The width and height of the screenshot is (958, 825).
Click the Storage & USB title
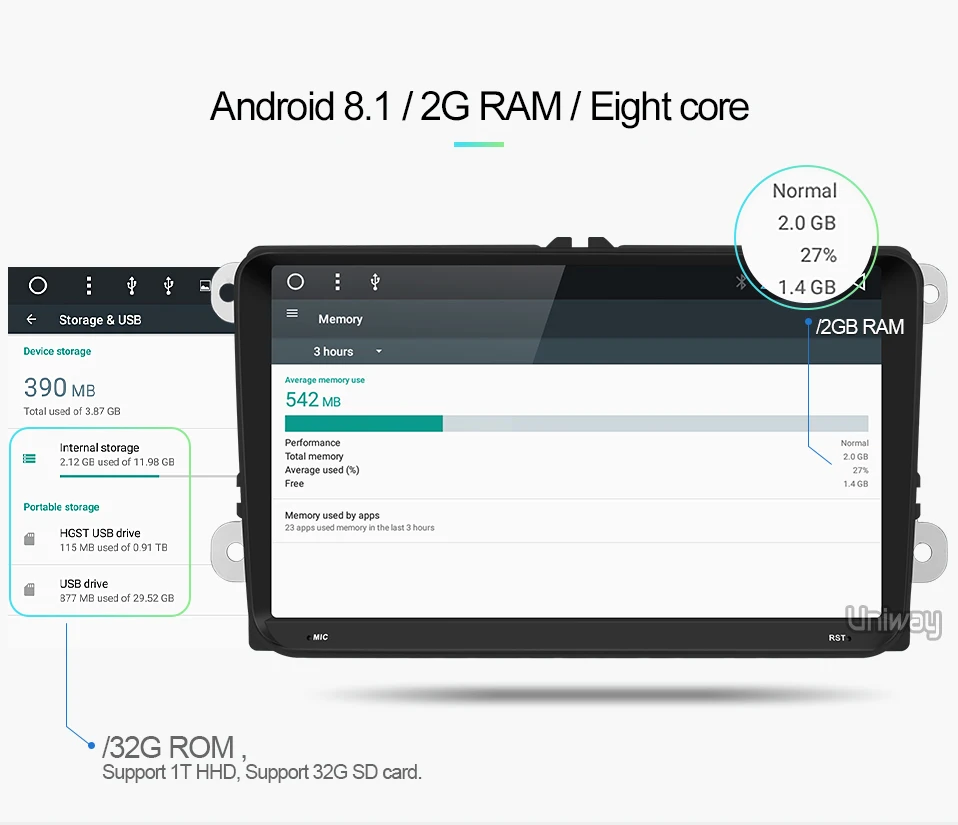pos(100,320)
